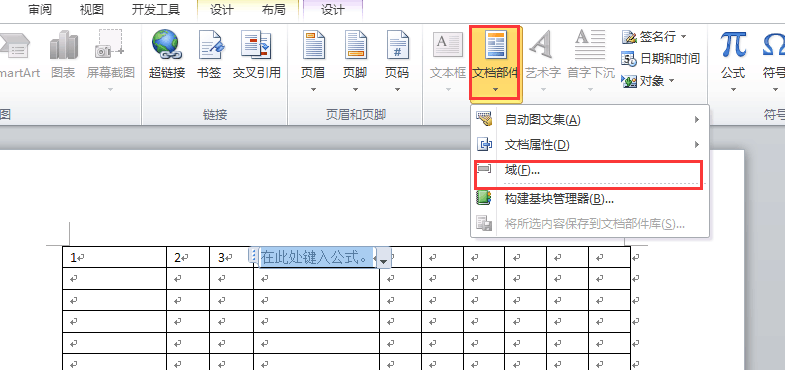Screen dimensions: 785x370
Task: Click the 艺术字 WordArt button
Action: 542,60
